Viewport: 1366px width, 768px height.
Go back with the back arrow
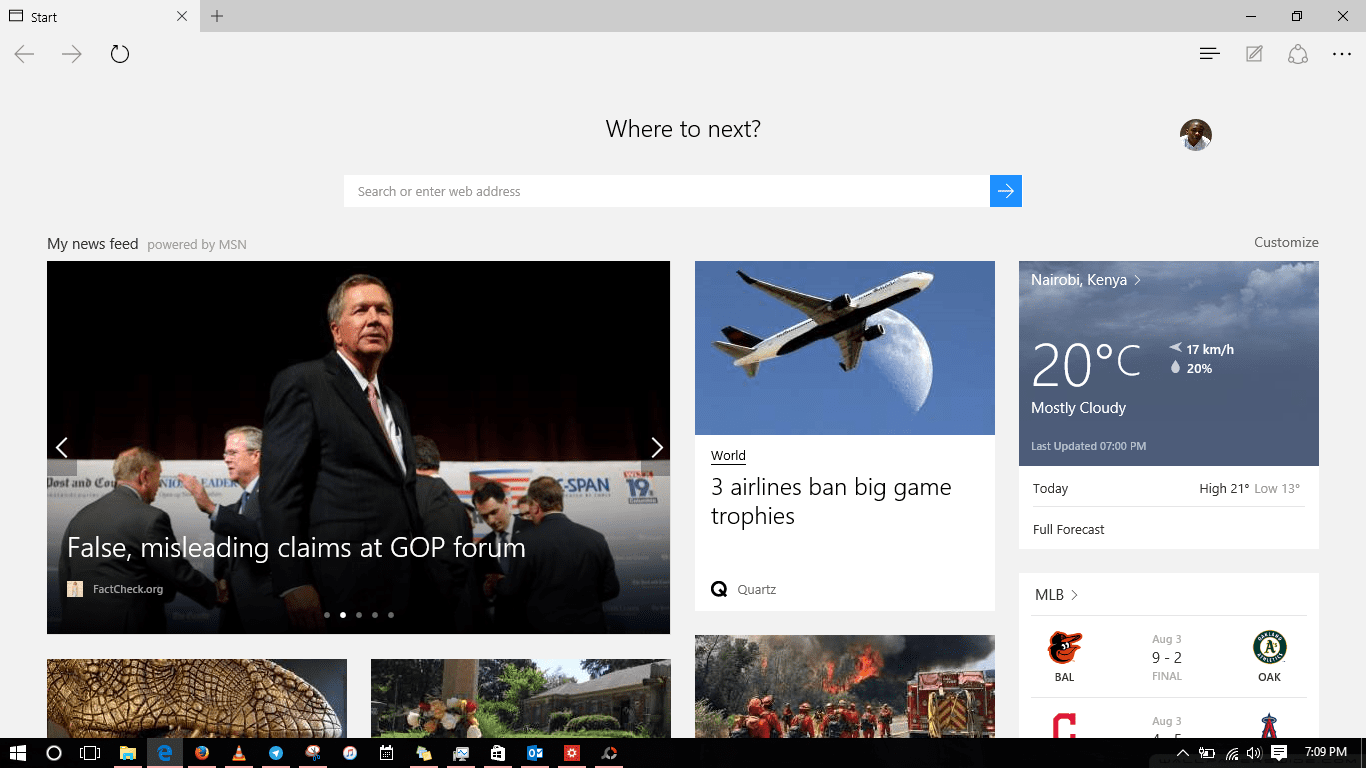coord(24,54)
